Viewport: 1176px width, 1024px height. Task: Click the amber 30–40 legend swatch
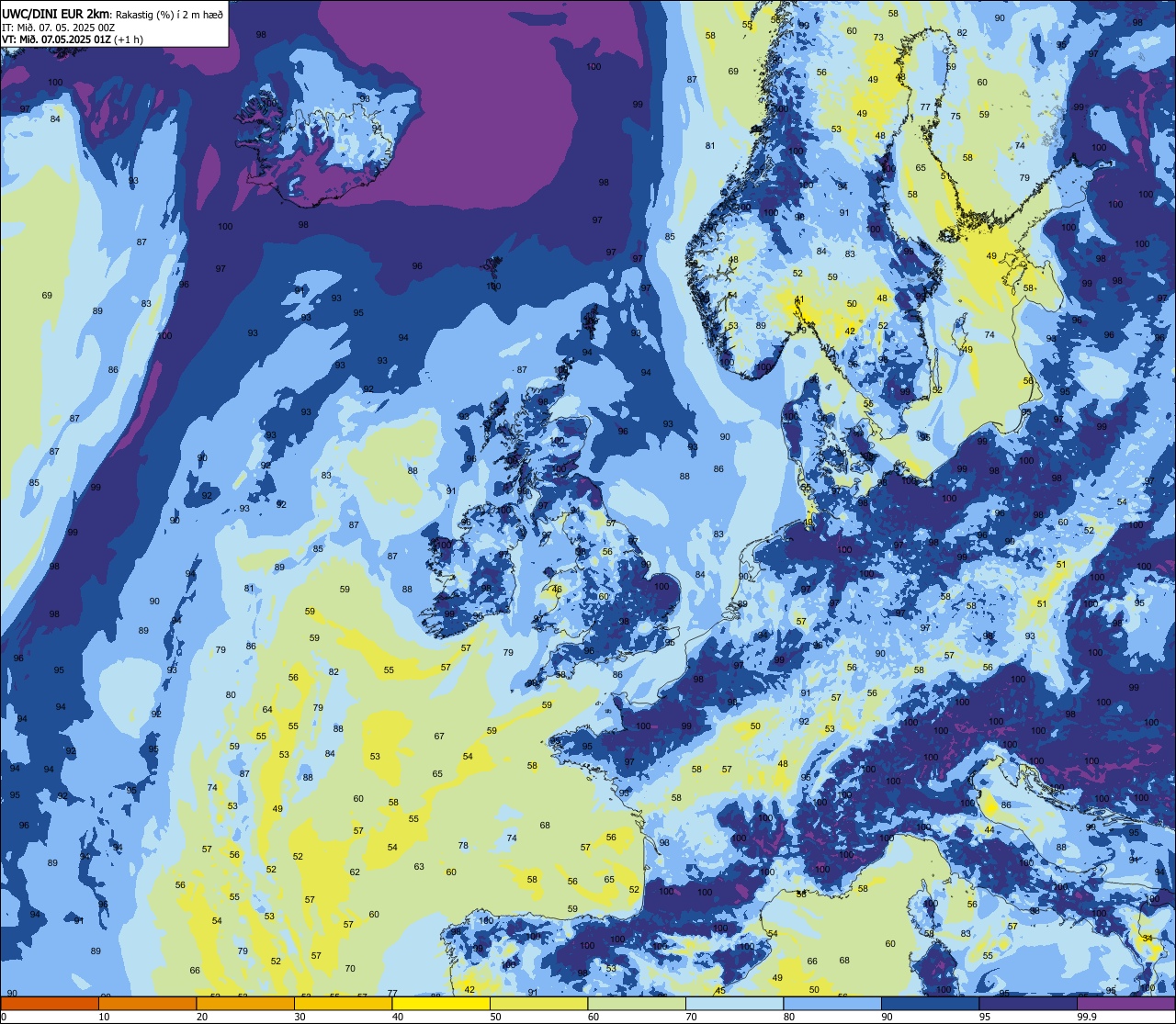[343, 1004]
